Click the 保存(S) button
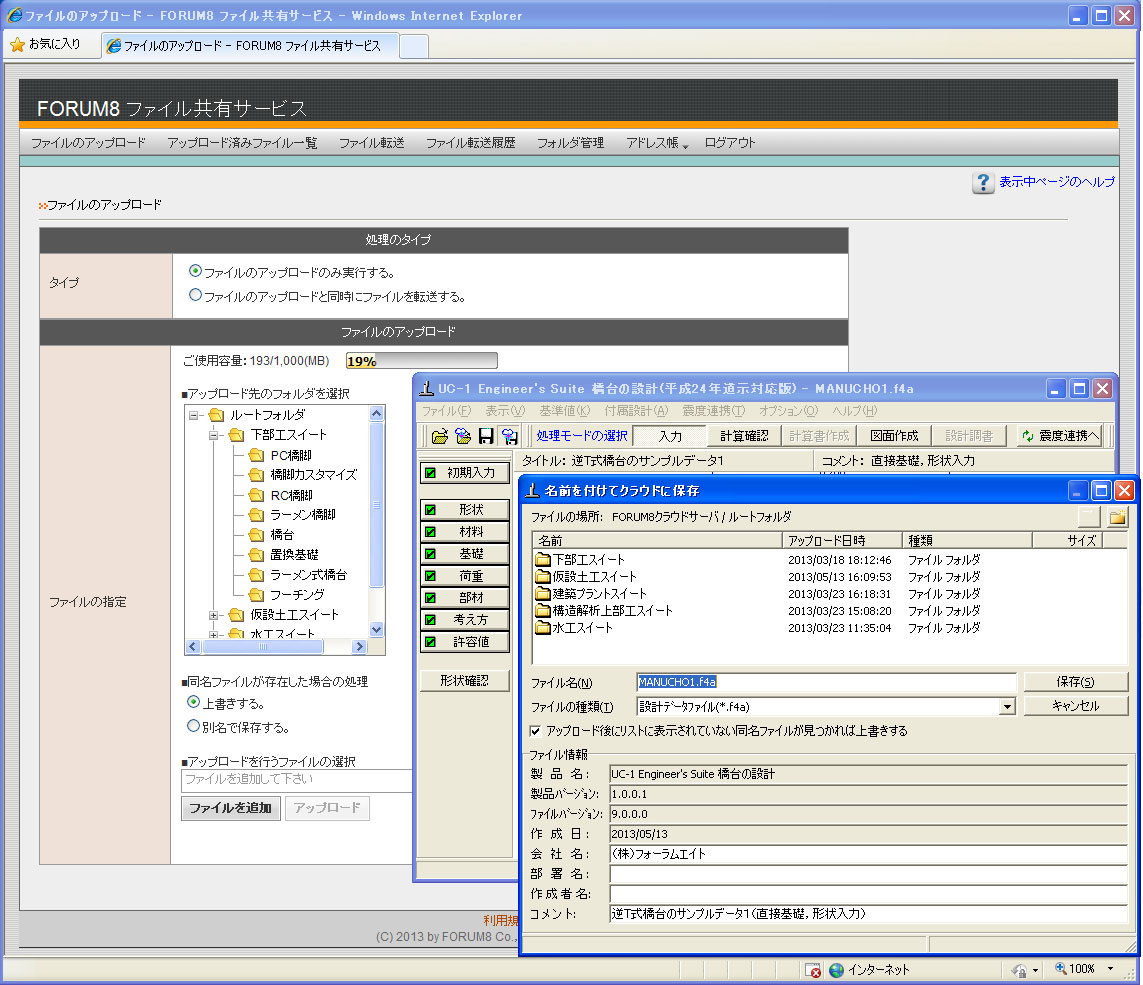This screenshot has height=985, width=1143. point(1075,682)
